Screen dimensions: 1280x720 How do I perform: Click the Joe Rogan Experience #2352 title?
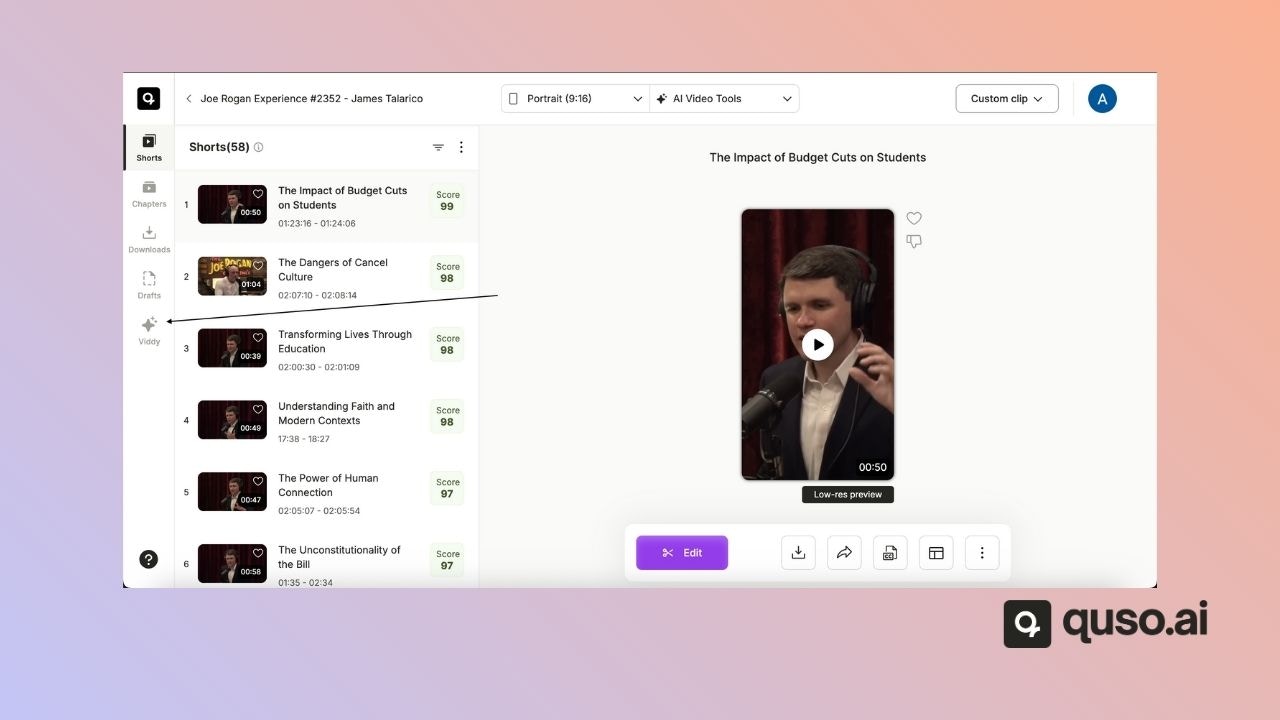(x=312, y=99)
